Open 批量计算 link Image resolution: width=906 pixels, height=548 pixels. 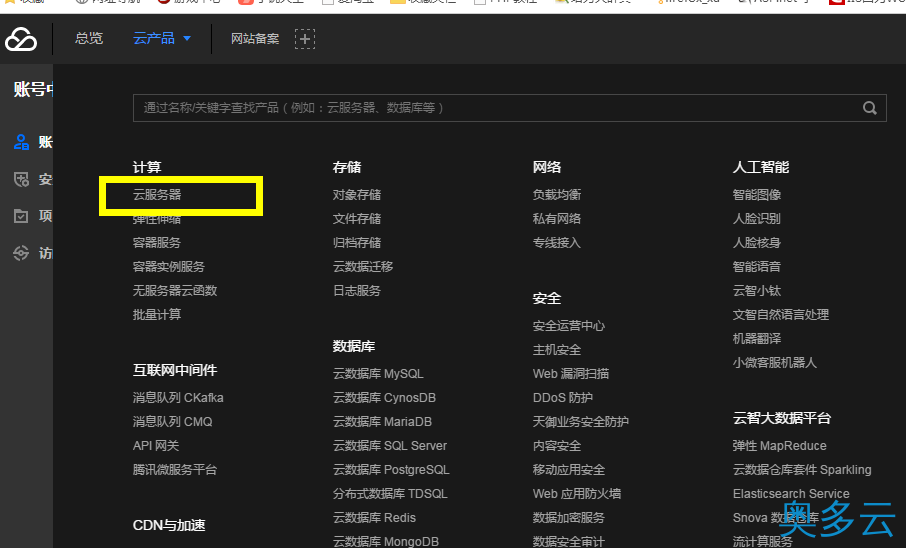click(157, 314)
